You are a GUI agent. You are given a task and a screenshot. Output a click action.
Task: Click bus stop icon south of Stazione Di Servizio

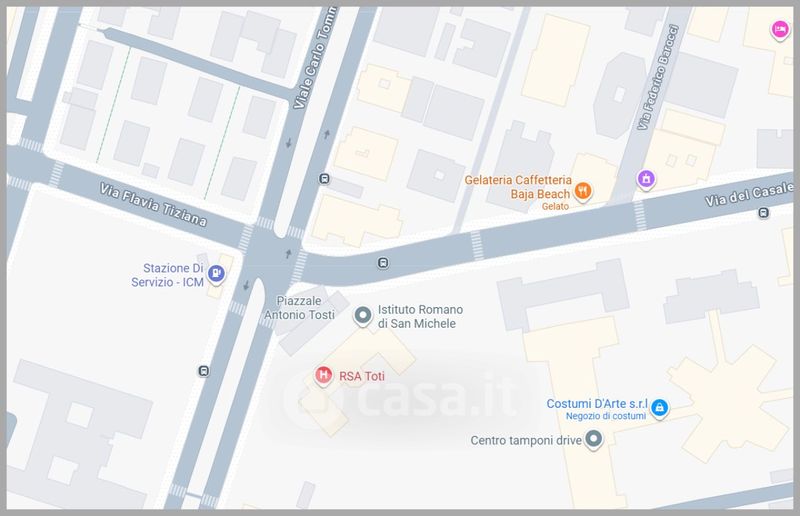click(x=204, y=371)
